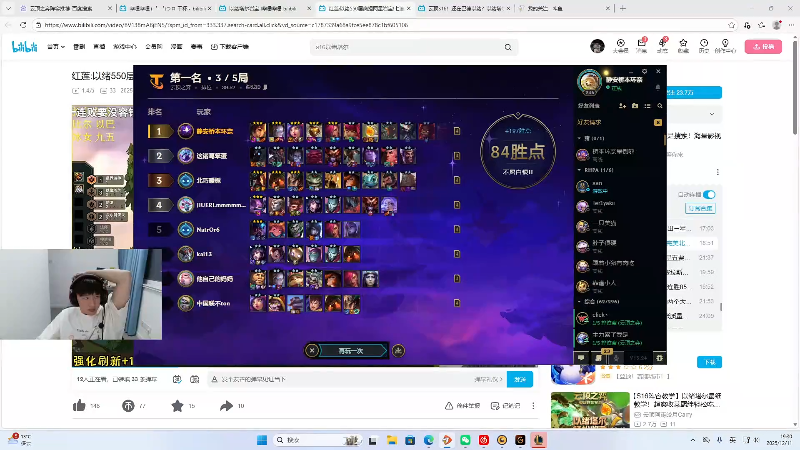Toggle the danmaku display switch icon

coord(177,379)
